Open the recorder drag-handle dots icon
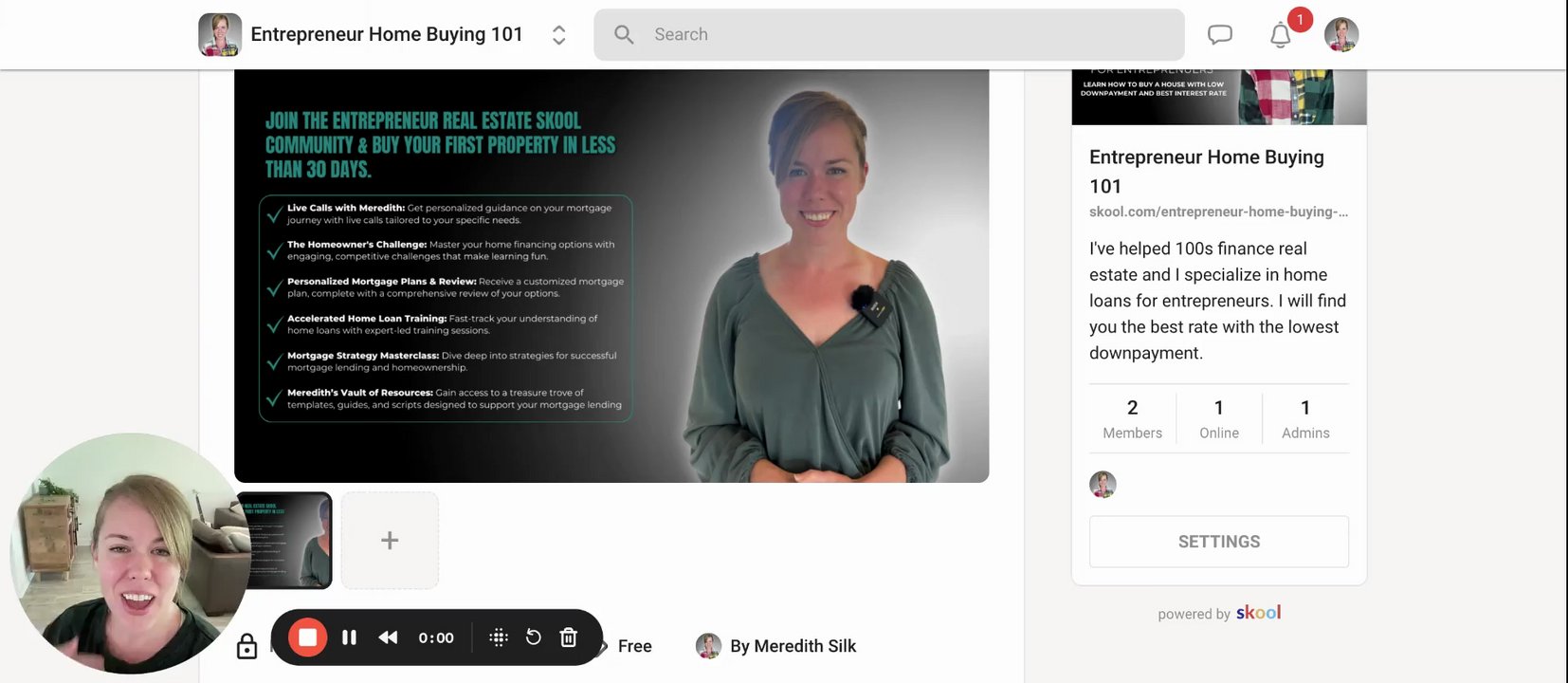 pos(499,637)
